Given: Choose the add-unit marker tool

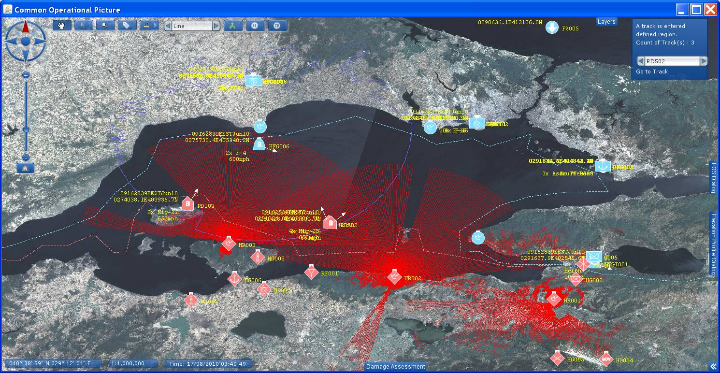Looking at the screenshot, I should coord(105,25).
